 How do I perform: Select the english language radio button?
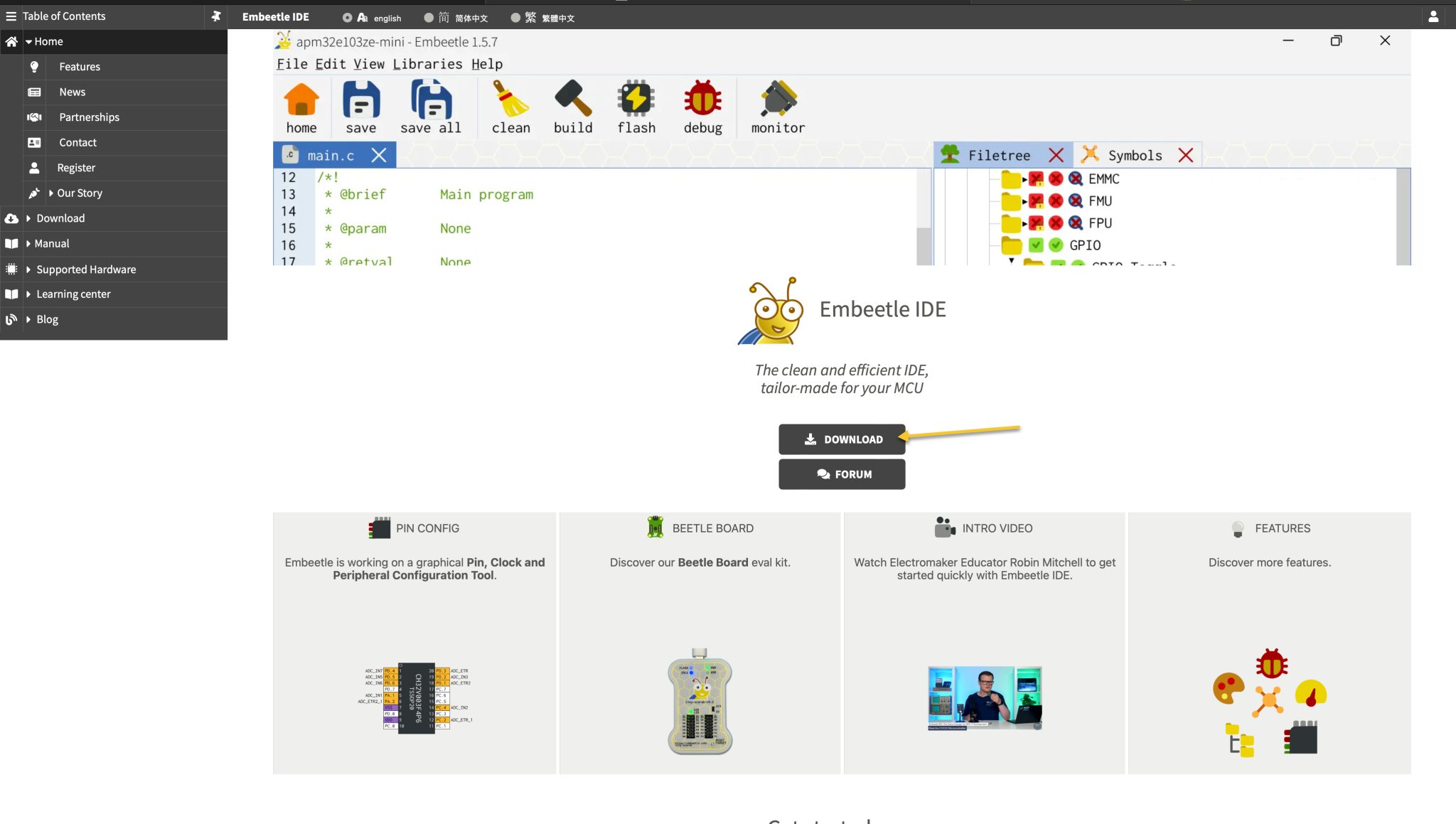coord(347,18)
